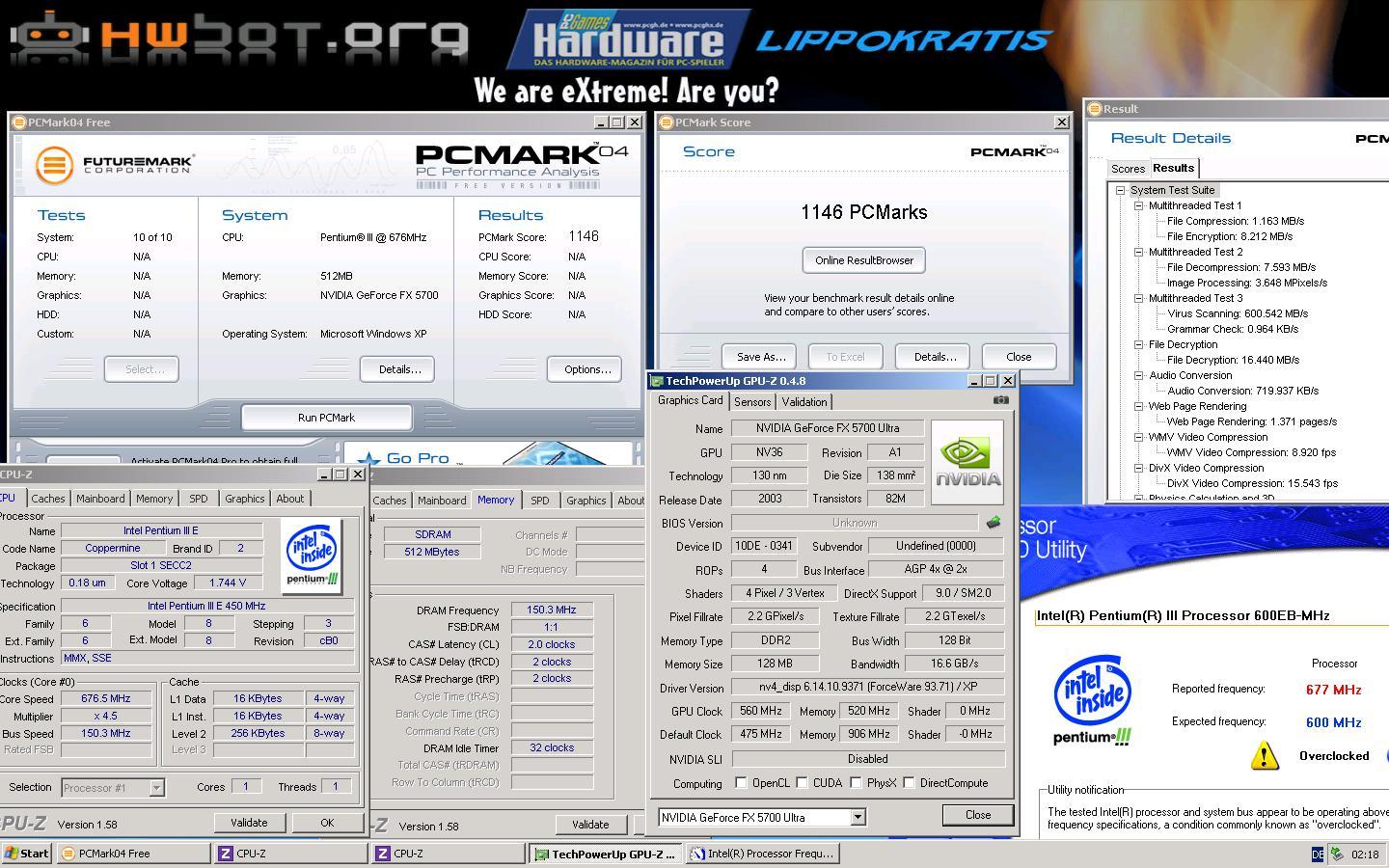Image resolution: width=1389 pixels, height=868 pixels.
Task: Switch to the Sensors tab in GPU-Z
Action: pos(752,402)
